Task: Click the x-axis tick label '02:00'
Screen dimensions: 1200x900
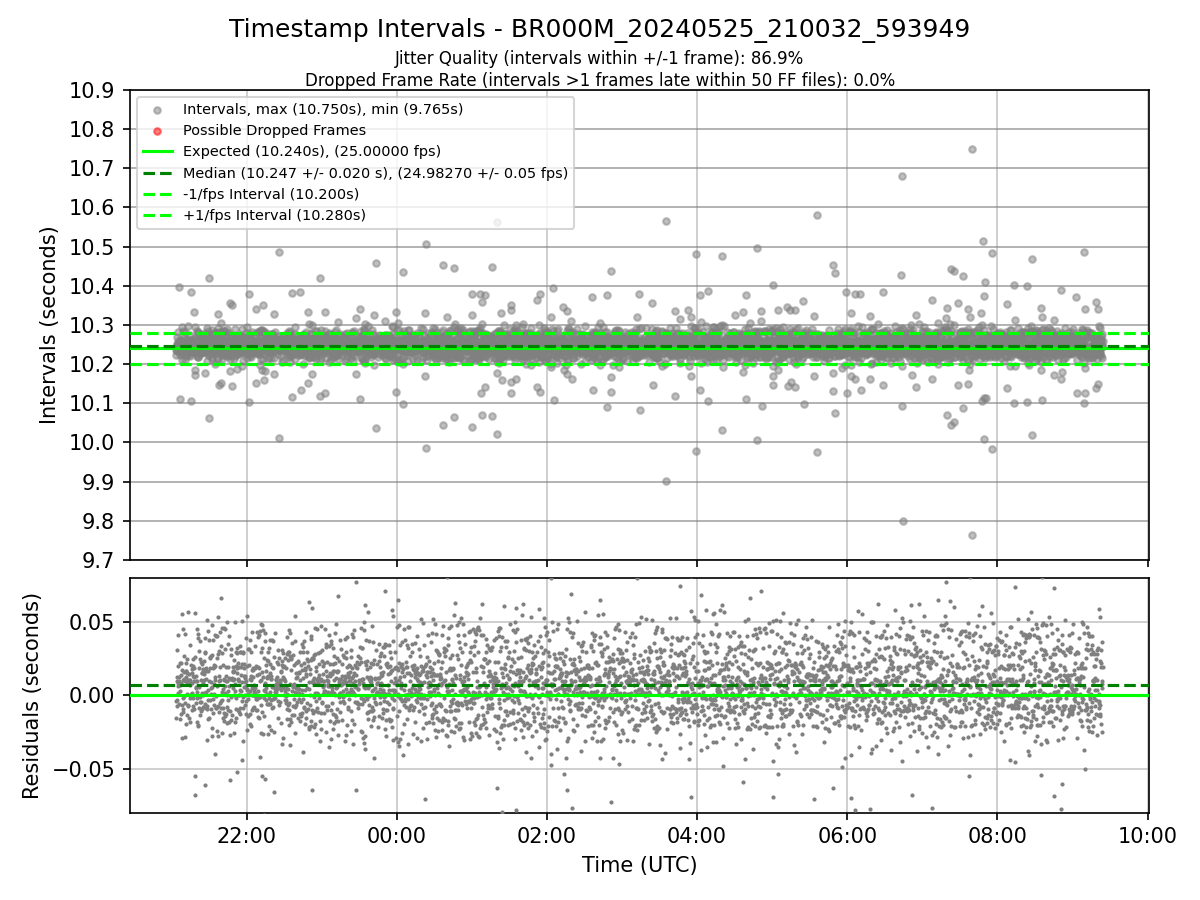Action: (x=546, y=834)
